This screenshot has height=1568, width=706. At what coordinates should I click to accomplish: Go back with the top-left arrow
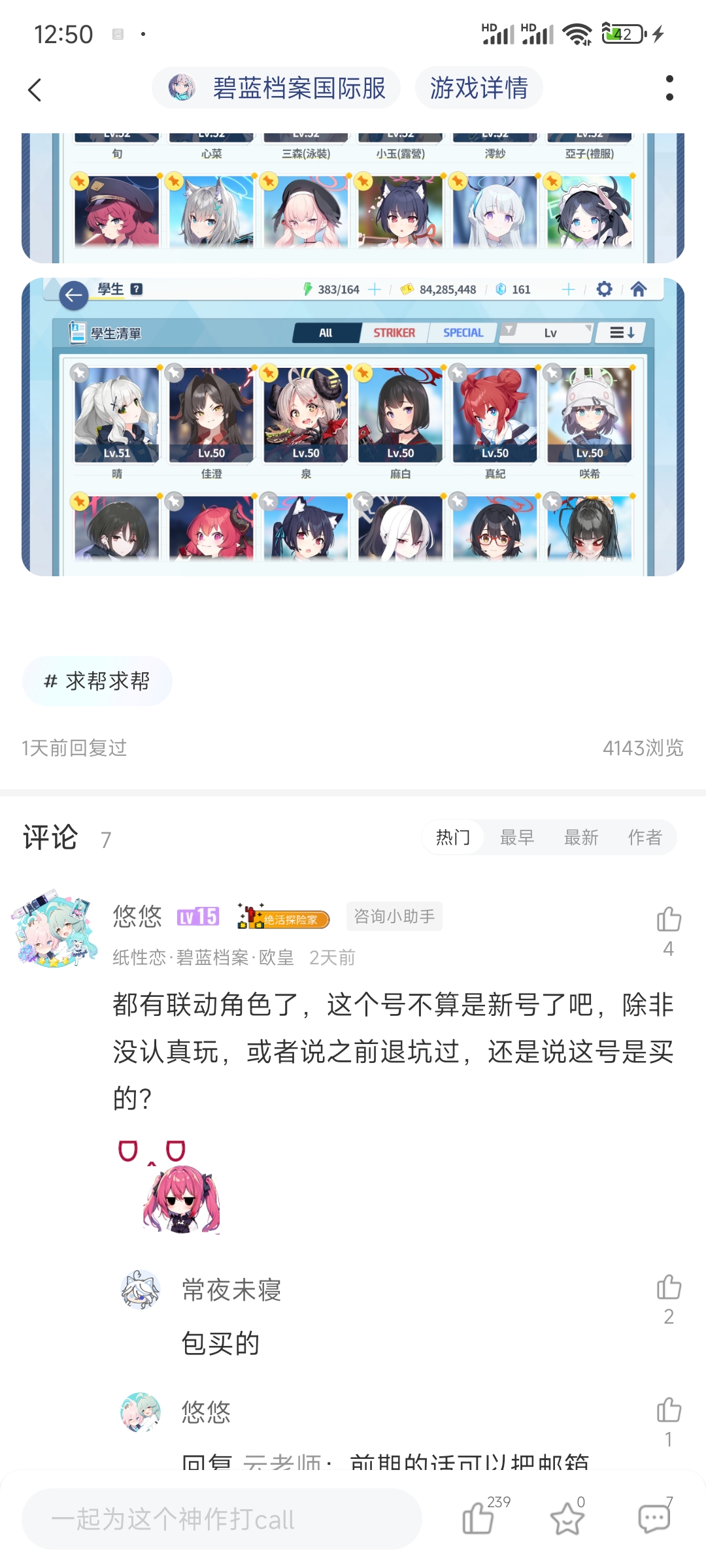tap(35, 90)
